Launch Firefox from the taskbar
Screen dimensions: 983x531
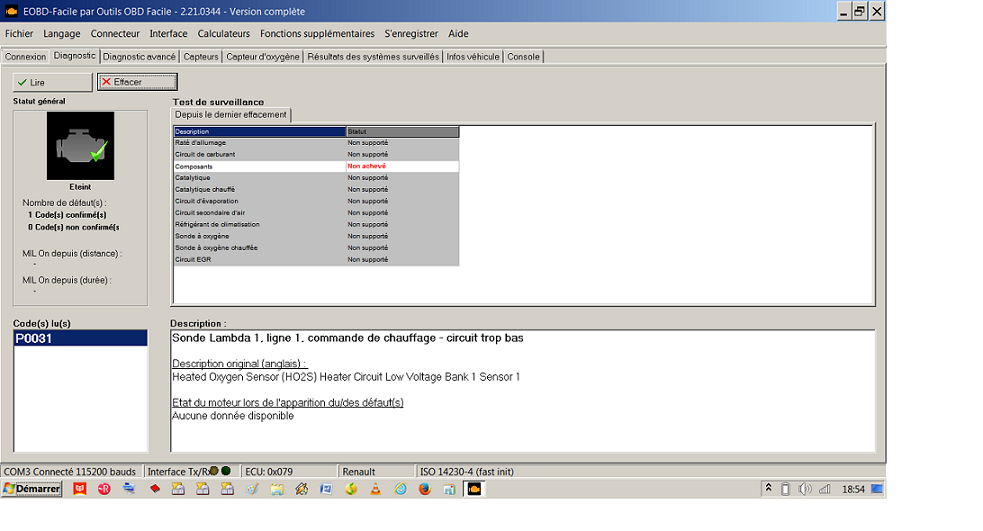click(x=424, y=489)
